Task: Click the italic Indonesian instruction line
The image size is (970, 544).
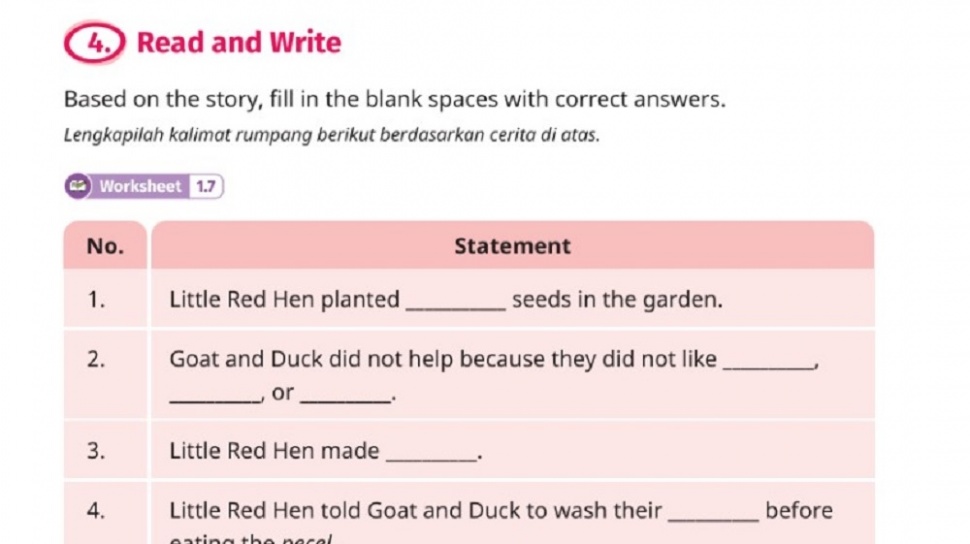Action: [331, 135]
